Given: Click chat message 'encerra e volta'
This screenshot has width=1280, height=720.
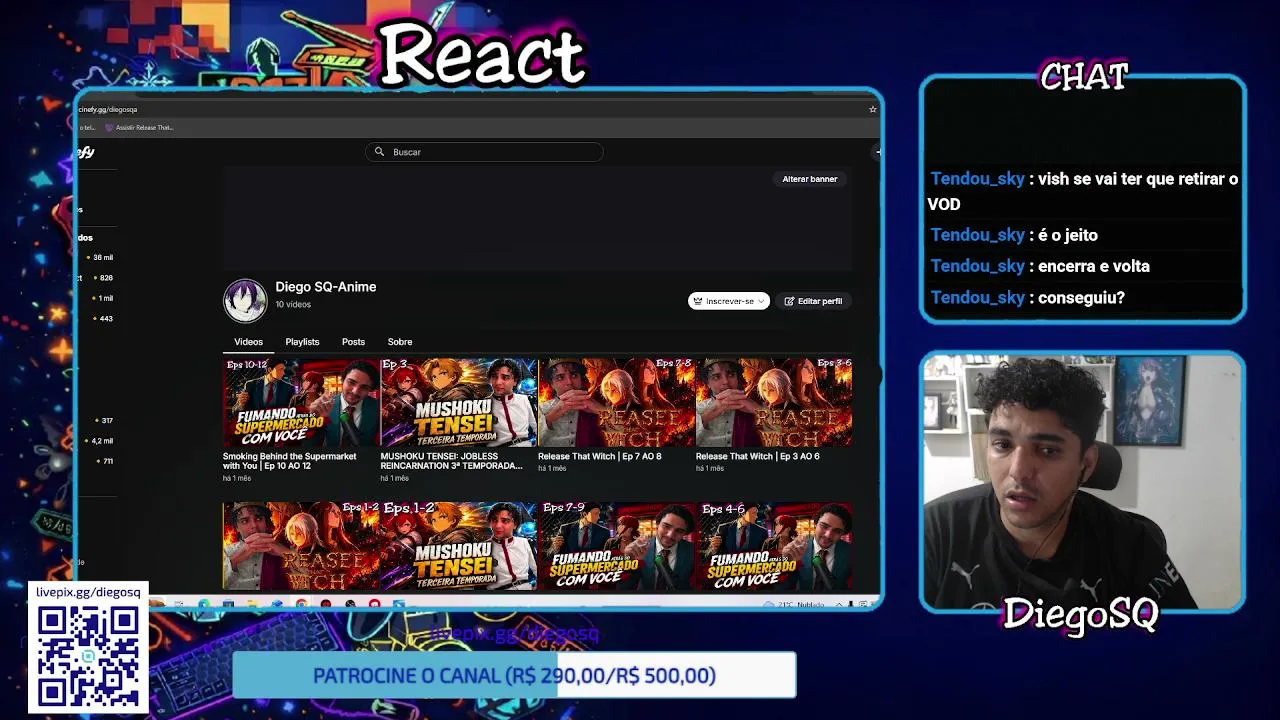Looking at the screenshot, I should click(x=1094, y=266).
